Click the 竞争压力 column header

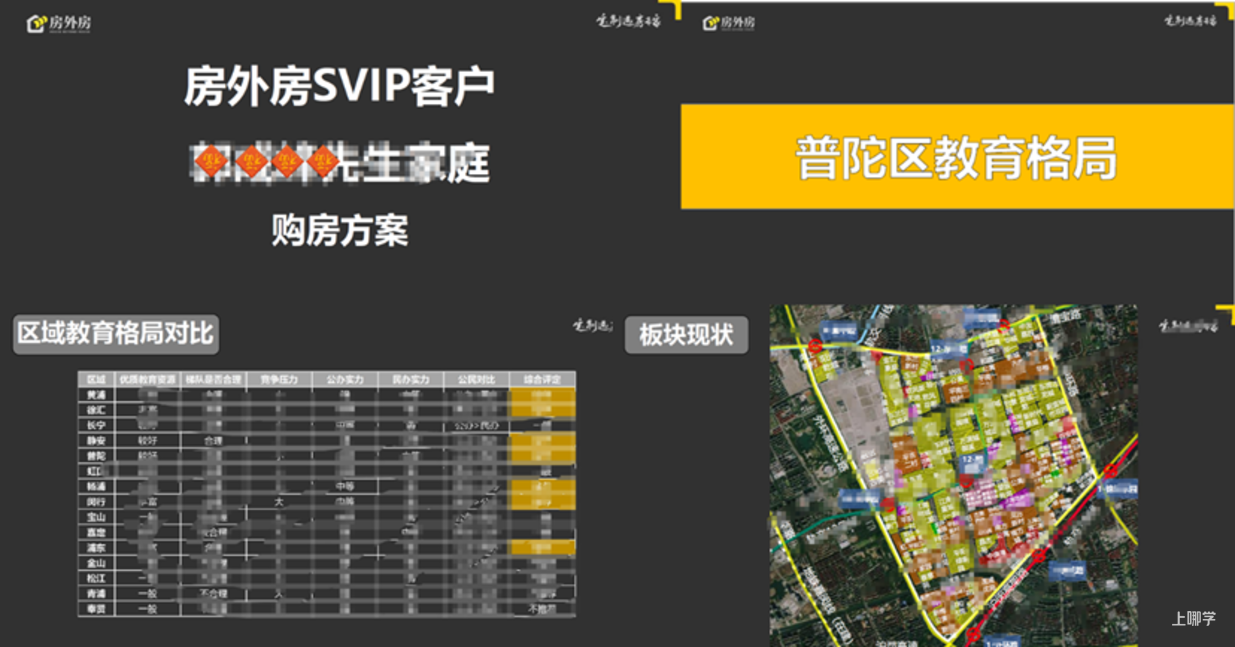point(279,380)
